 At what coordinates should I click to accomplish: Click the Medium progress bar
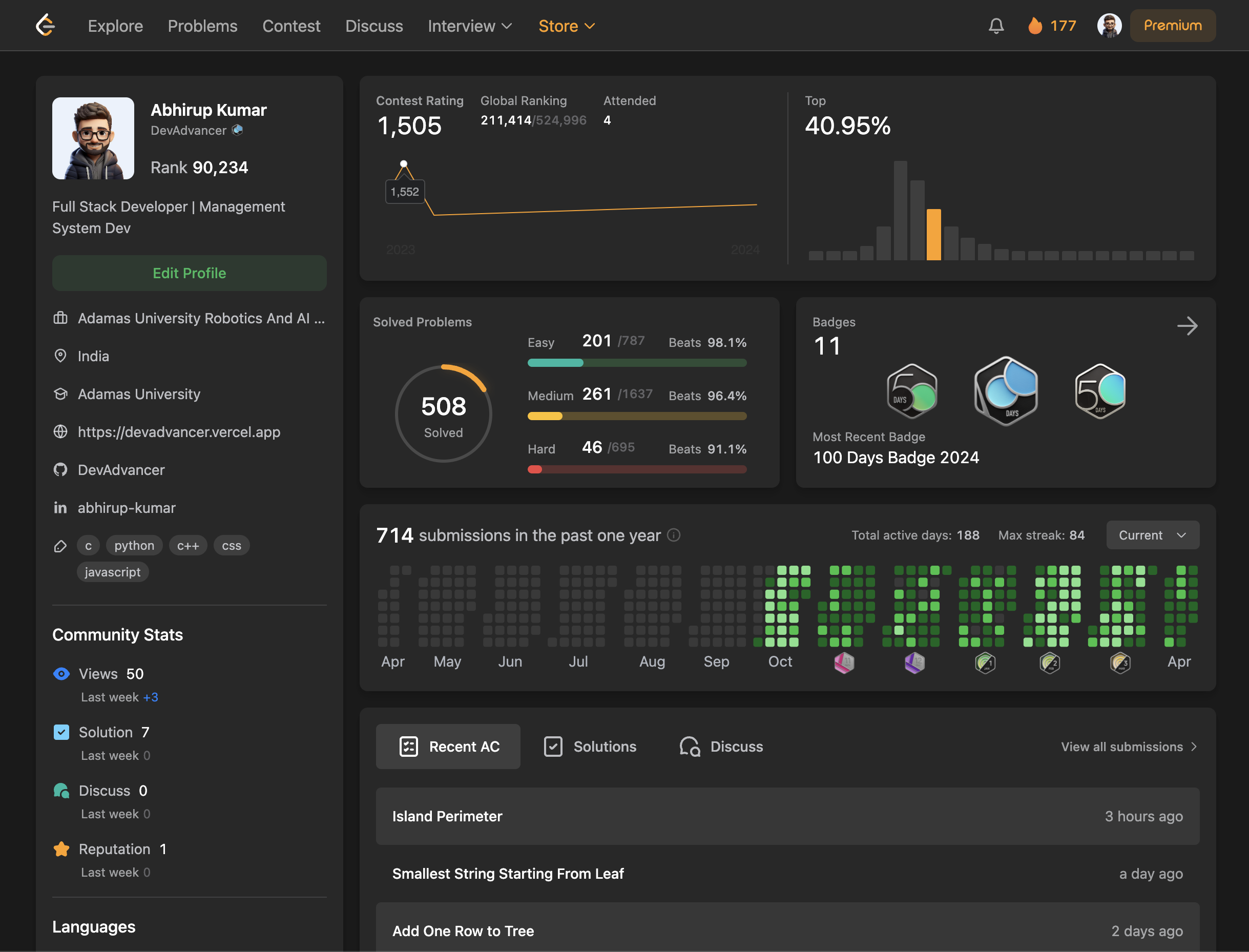[637, 416]
